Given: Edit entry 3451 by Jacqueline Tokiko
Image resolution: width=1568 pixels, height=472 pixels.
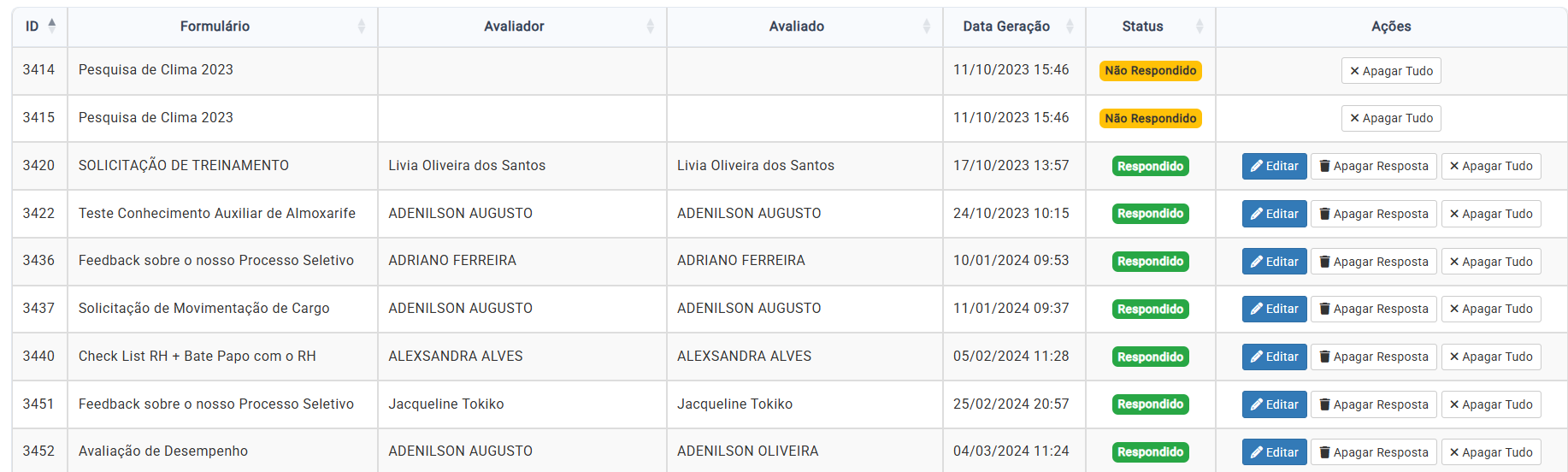Looking at the screenshot, I should coord(1274,404).
